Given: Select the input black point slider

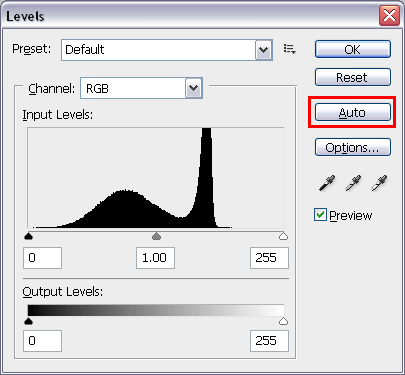Looking at the screenshot, I should point(29,236).
